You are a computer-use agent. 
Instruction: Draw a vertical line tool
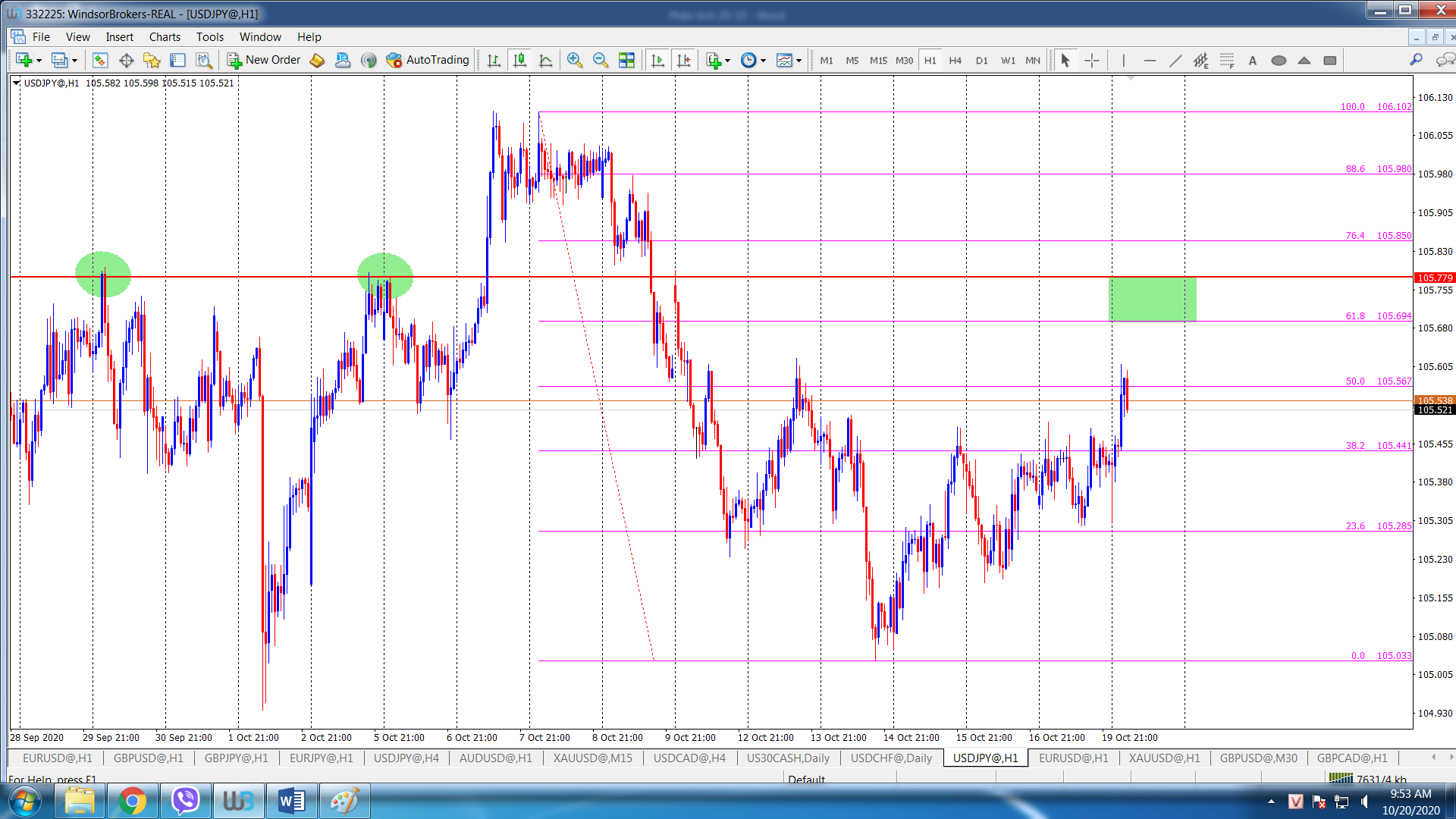(x=1124, y=60)
